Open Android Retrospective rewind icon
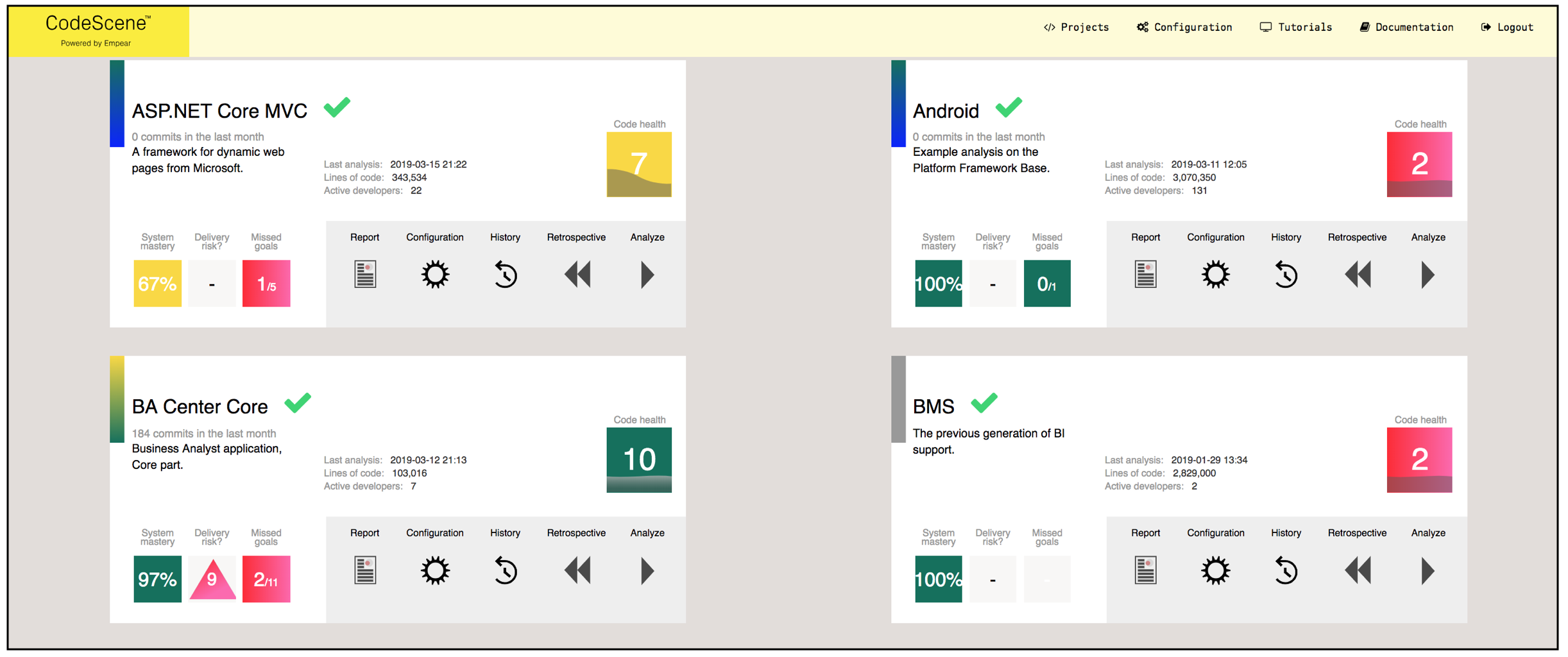This screenshot has height=657, width=1568. point(1358,275)
